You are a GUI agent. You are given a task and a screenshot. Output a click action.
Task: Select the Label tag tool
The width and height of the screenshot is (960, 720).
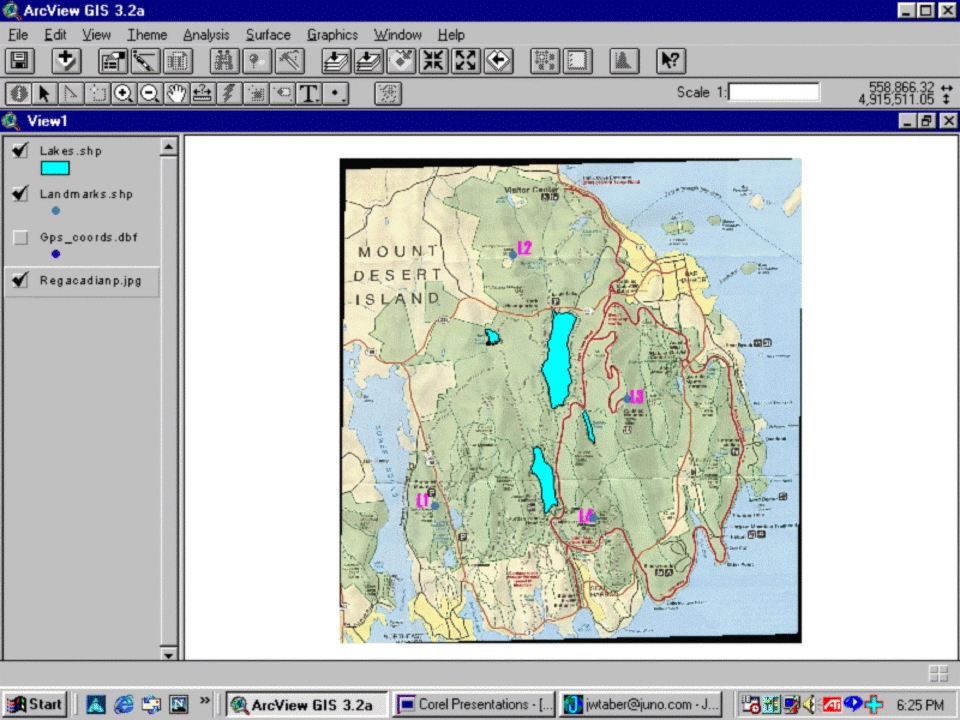click(282, 93)
